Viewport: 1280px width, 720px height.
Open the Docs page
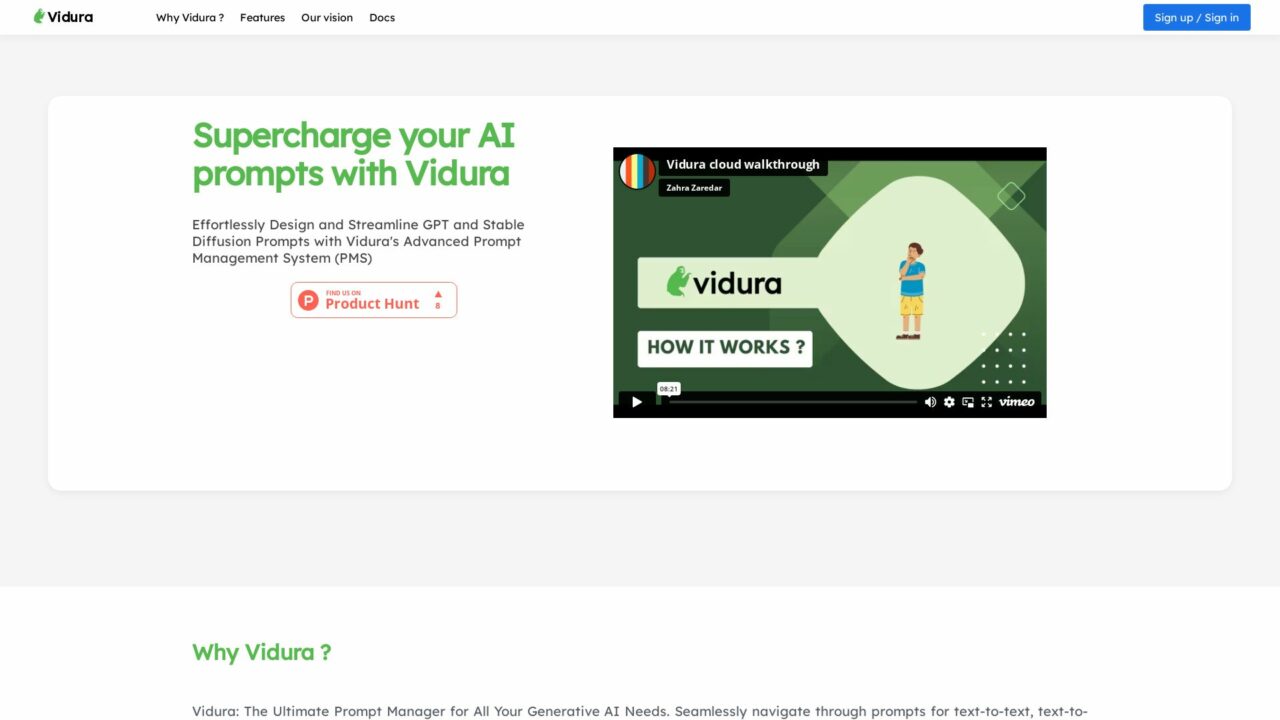click(382, 17)
